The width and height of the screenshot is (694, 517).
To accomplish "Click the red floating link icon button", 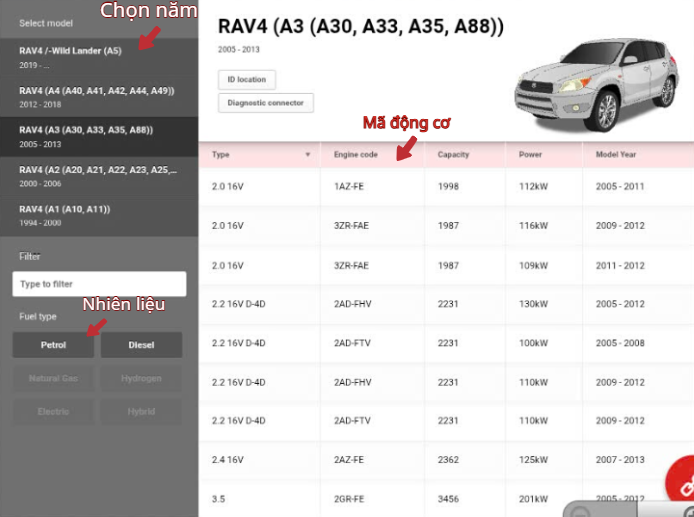I will pos(682,483).
